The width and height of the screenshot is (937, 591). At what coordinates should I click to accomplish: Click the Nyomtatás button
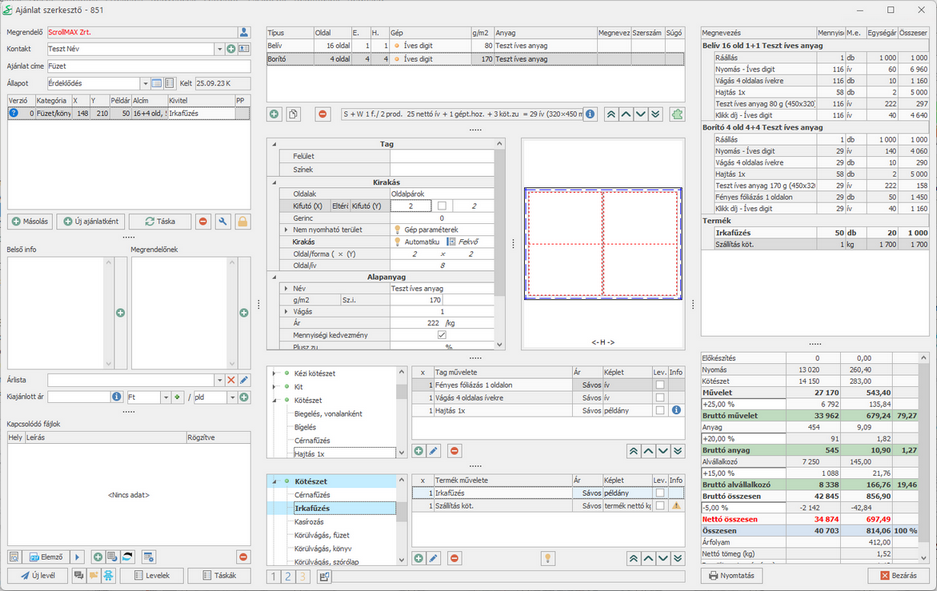[731, 575]
